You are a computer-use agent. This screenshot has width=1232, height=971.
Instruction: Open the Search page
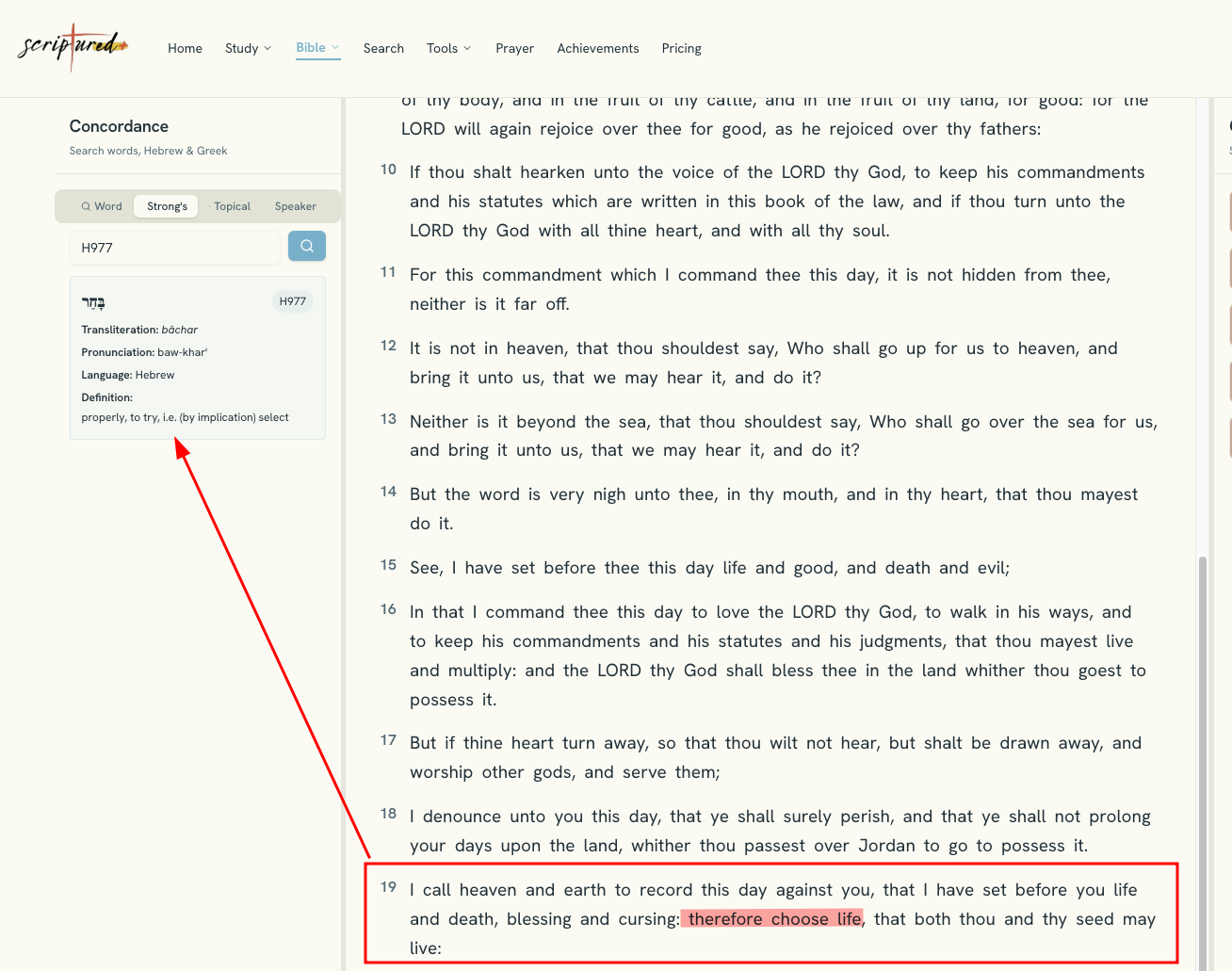click(x=383, y=48)
